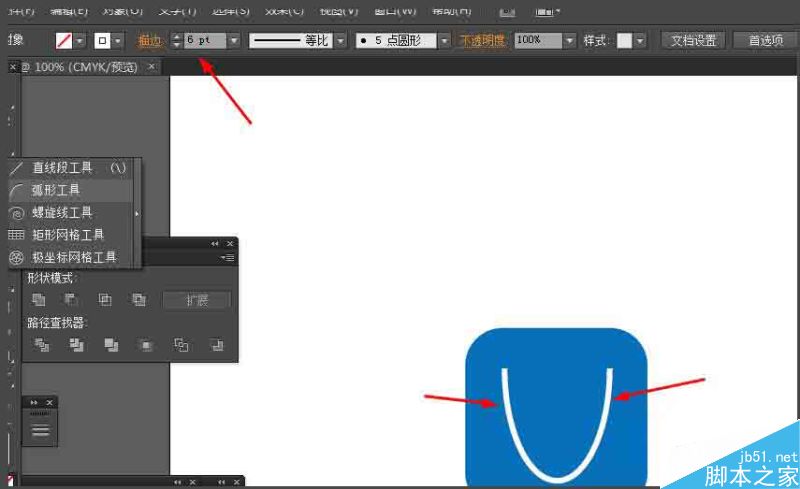Open the 选择(S) menu

[x=231, y=10]
